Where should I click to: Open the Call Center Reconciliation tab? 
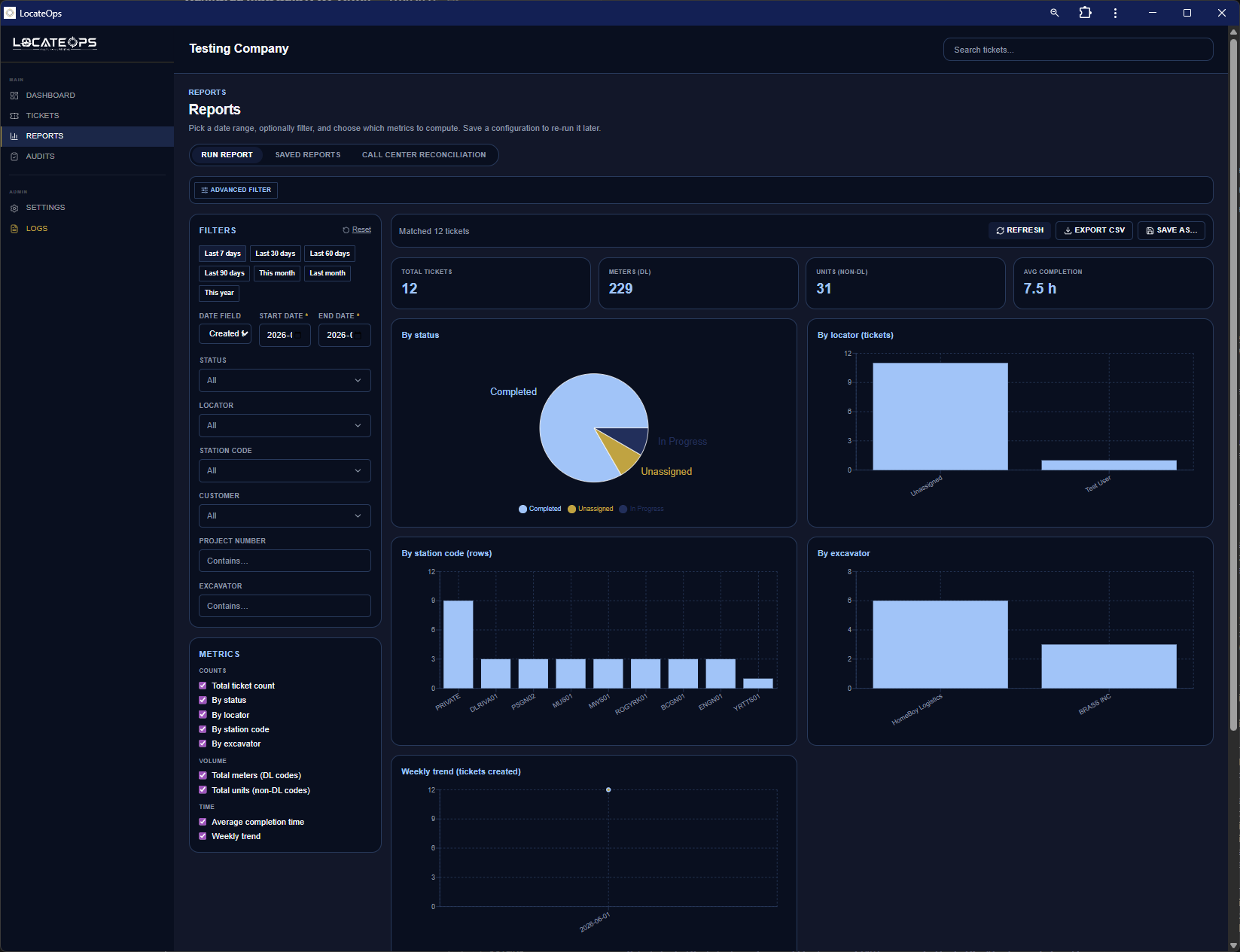424,155
